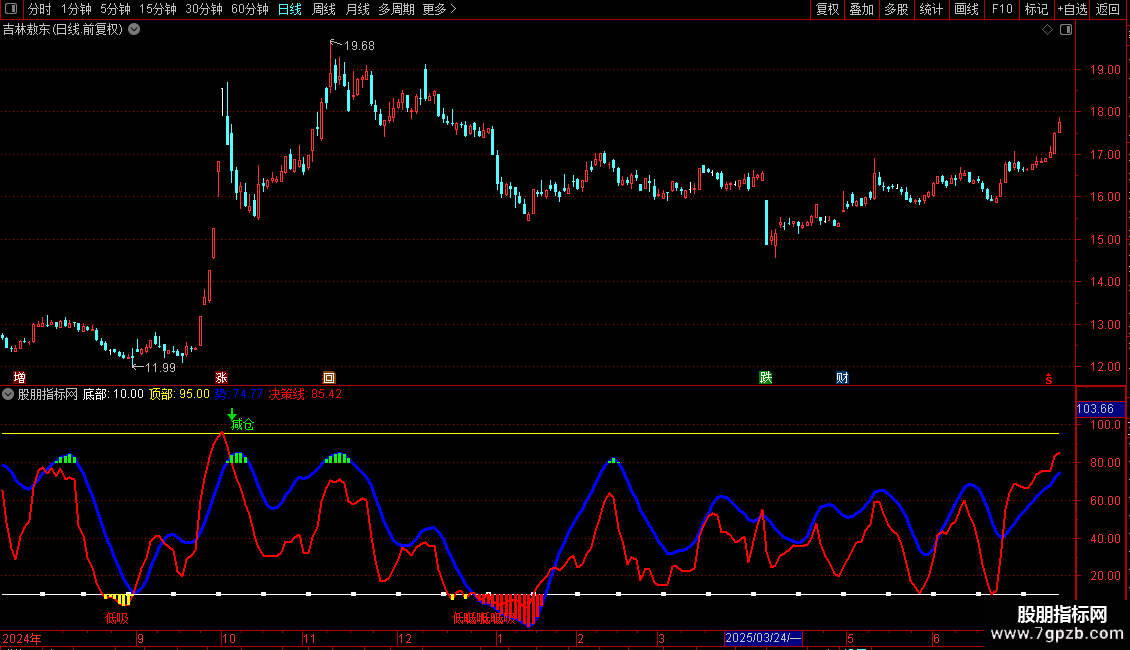Expand the 股朋指标网 indicator dropdown
Image resolution: width=1130 pixels, height=650 pixels.
[x=8, y=394]
